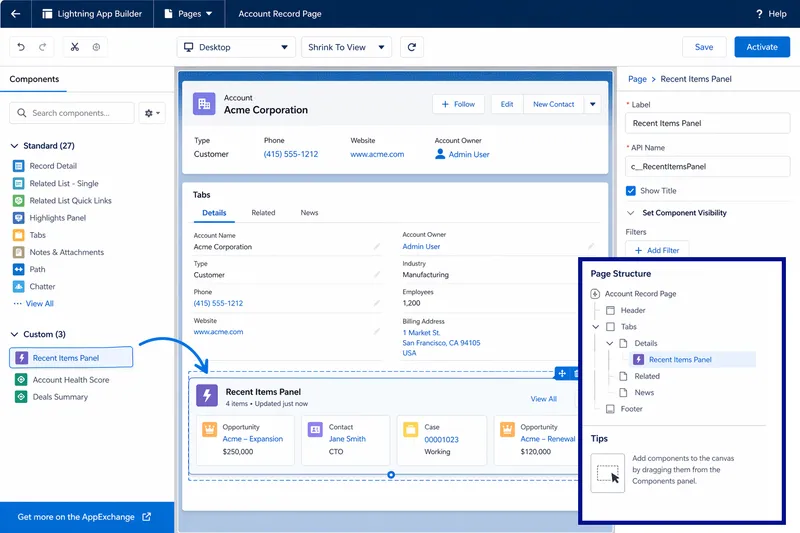Select the Footer node in Page Structure

[624, 409]
